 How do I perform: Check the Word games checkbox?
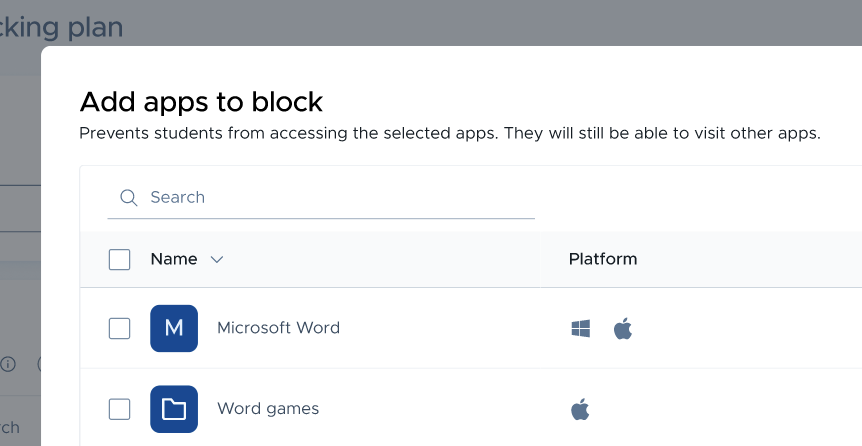pyautogui.click(x=119, y=409)
